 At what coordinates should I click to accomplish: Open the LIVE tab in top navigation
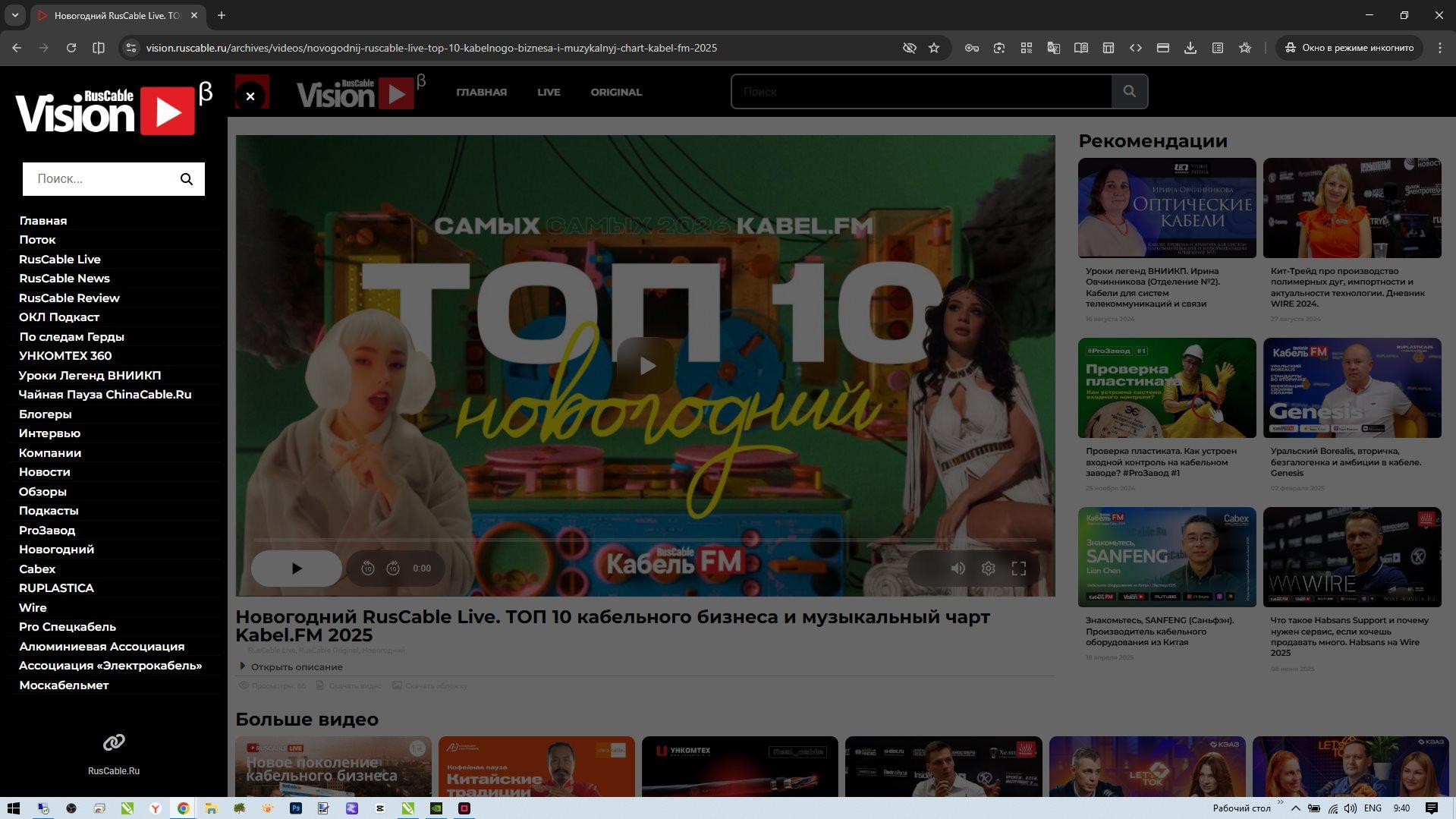[x=549, y=92]
